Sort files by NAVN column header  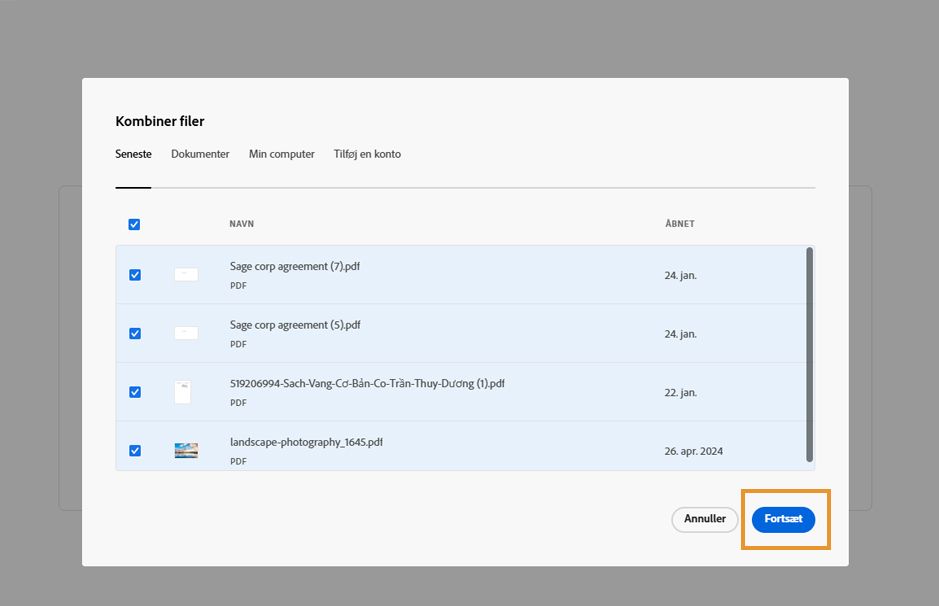point(241,224)
